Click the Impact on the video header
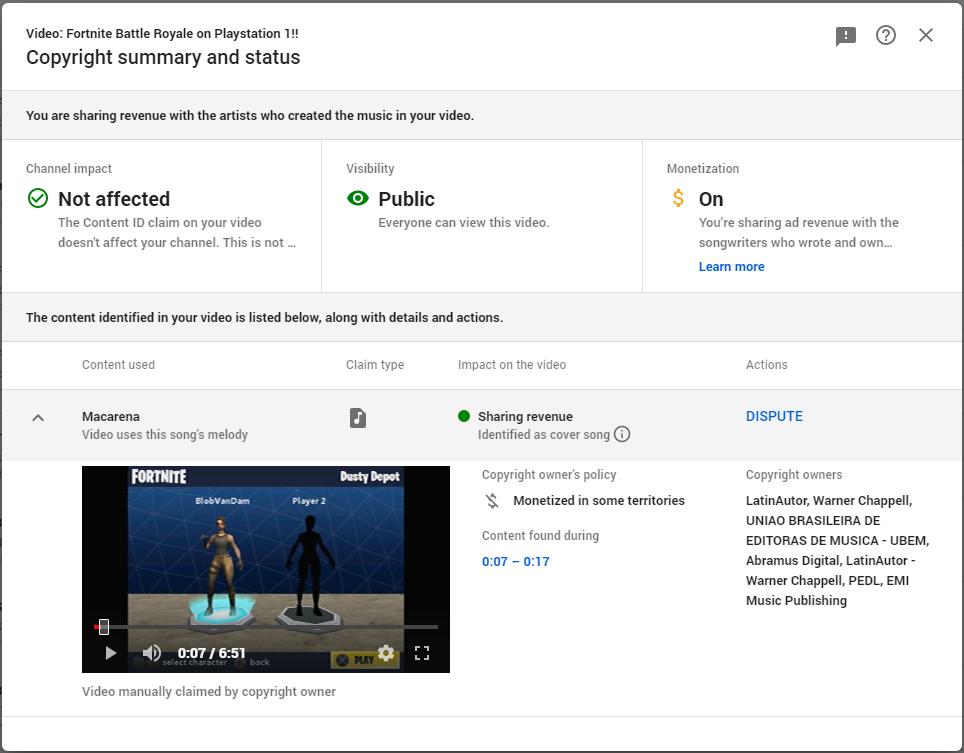Viewport: 964px width, 753px height. point(512,365)
